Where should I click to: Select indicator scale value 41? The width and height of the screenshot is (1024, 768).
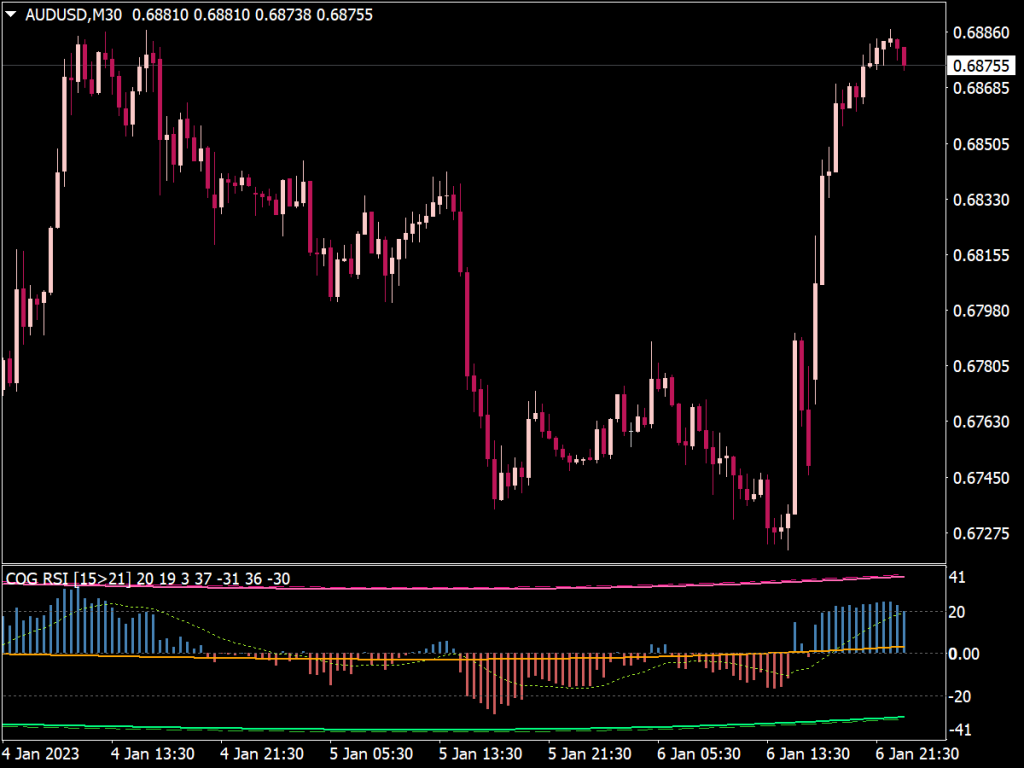tap(957, 577)
